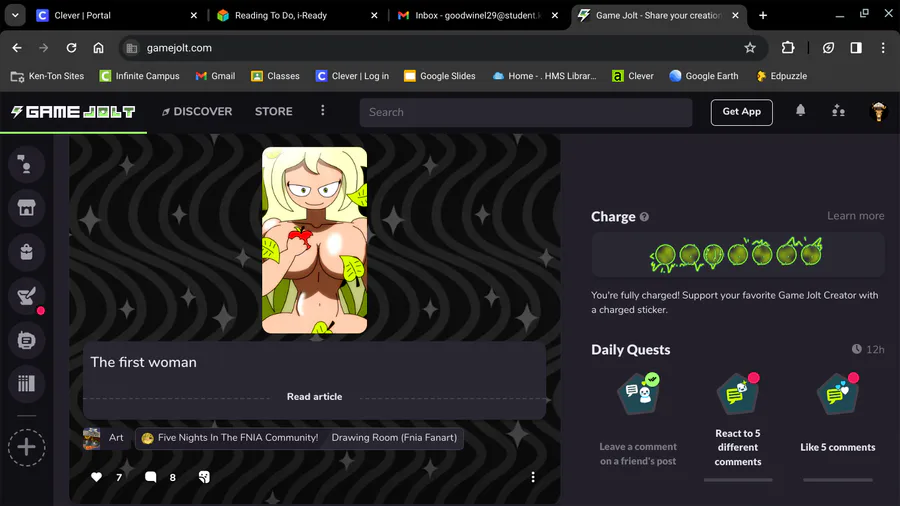This screenshot has height=506, width=900.
Task: Open the sidebar icon with red dot
Action: point(26,297)
